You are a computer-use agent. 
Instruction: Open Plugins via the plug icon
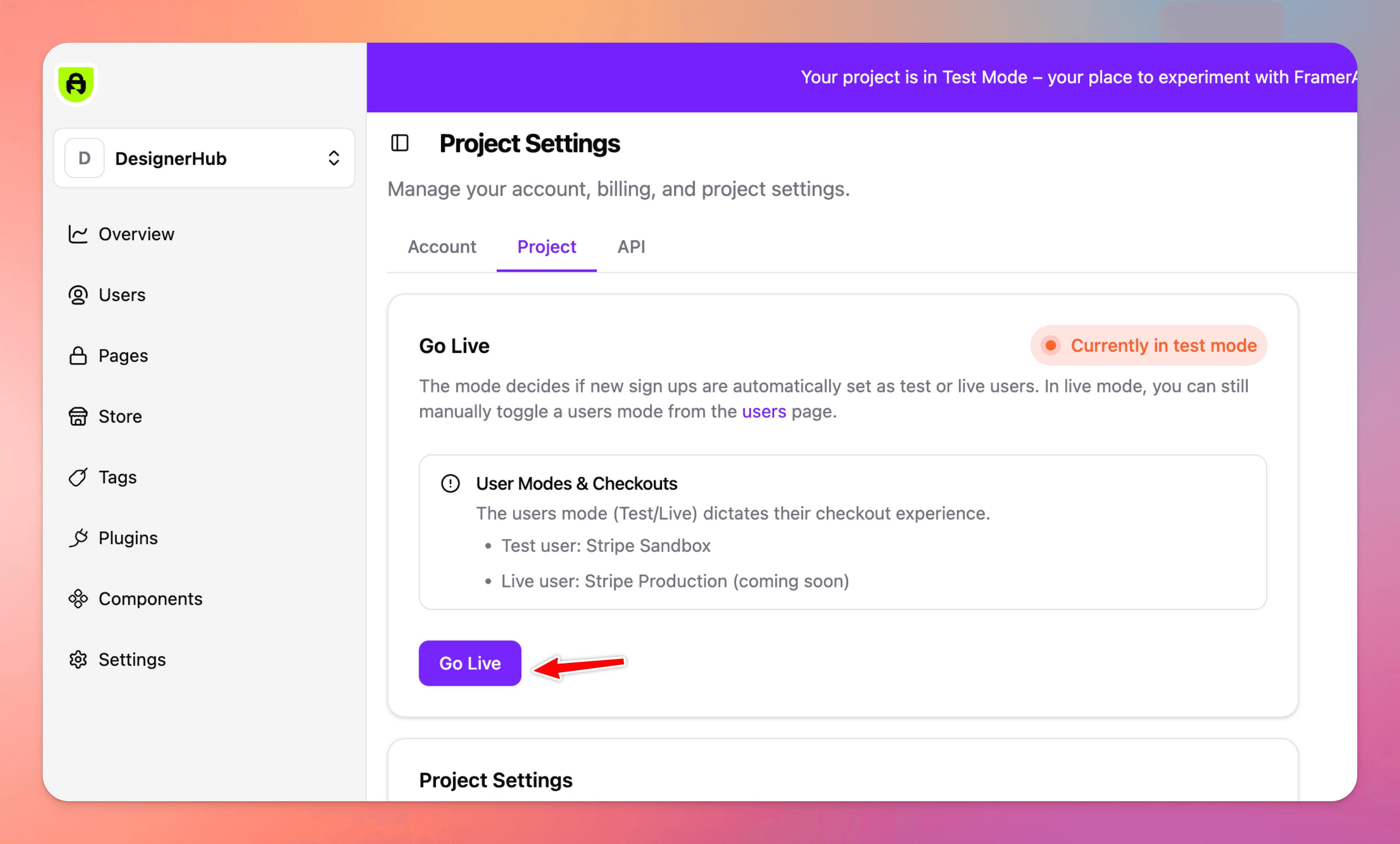tap(78, 538)
